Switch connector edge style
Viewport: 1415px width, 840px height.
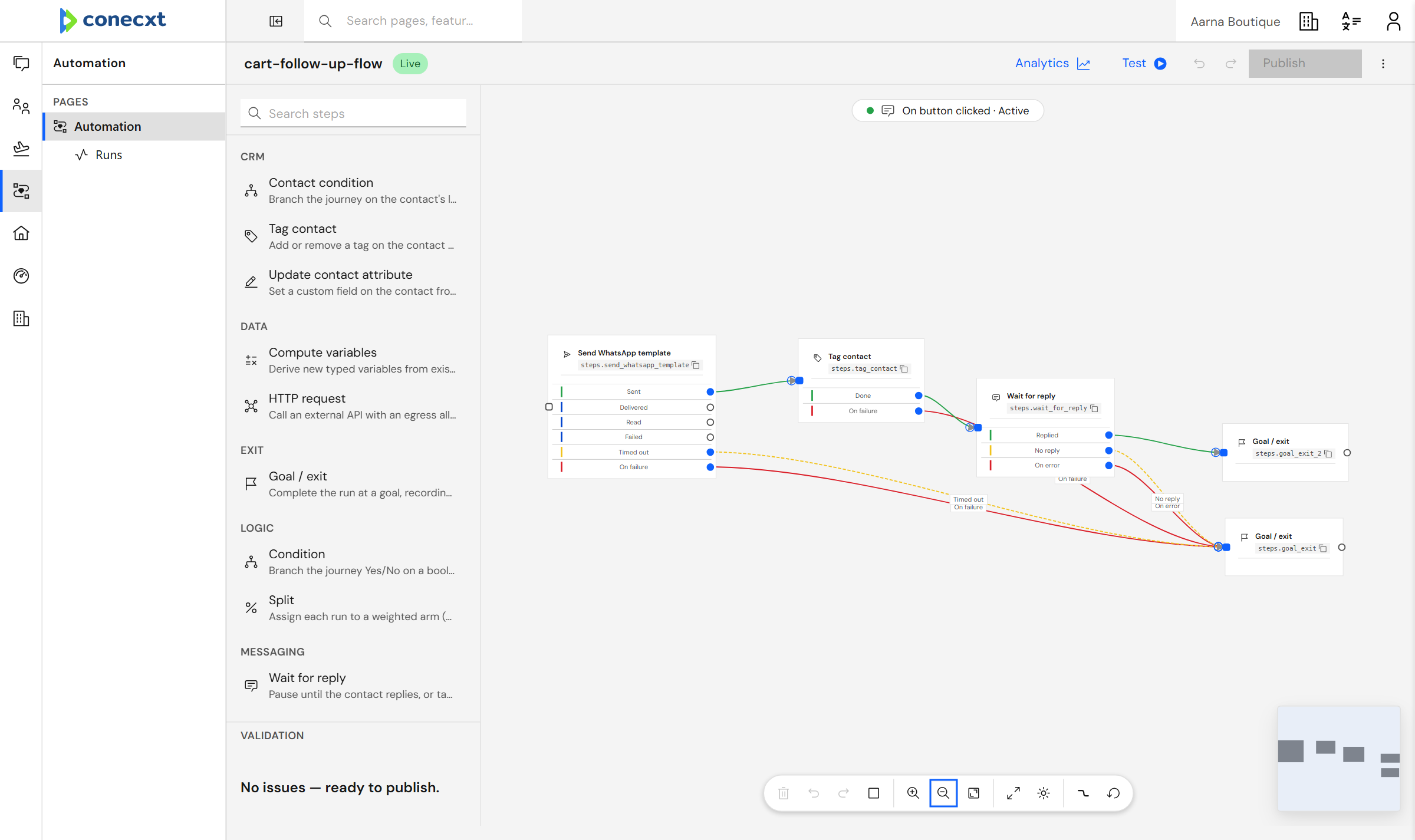[1083, 793]
